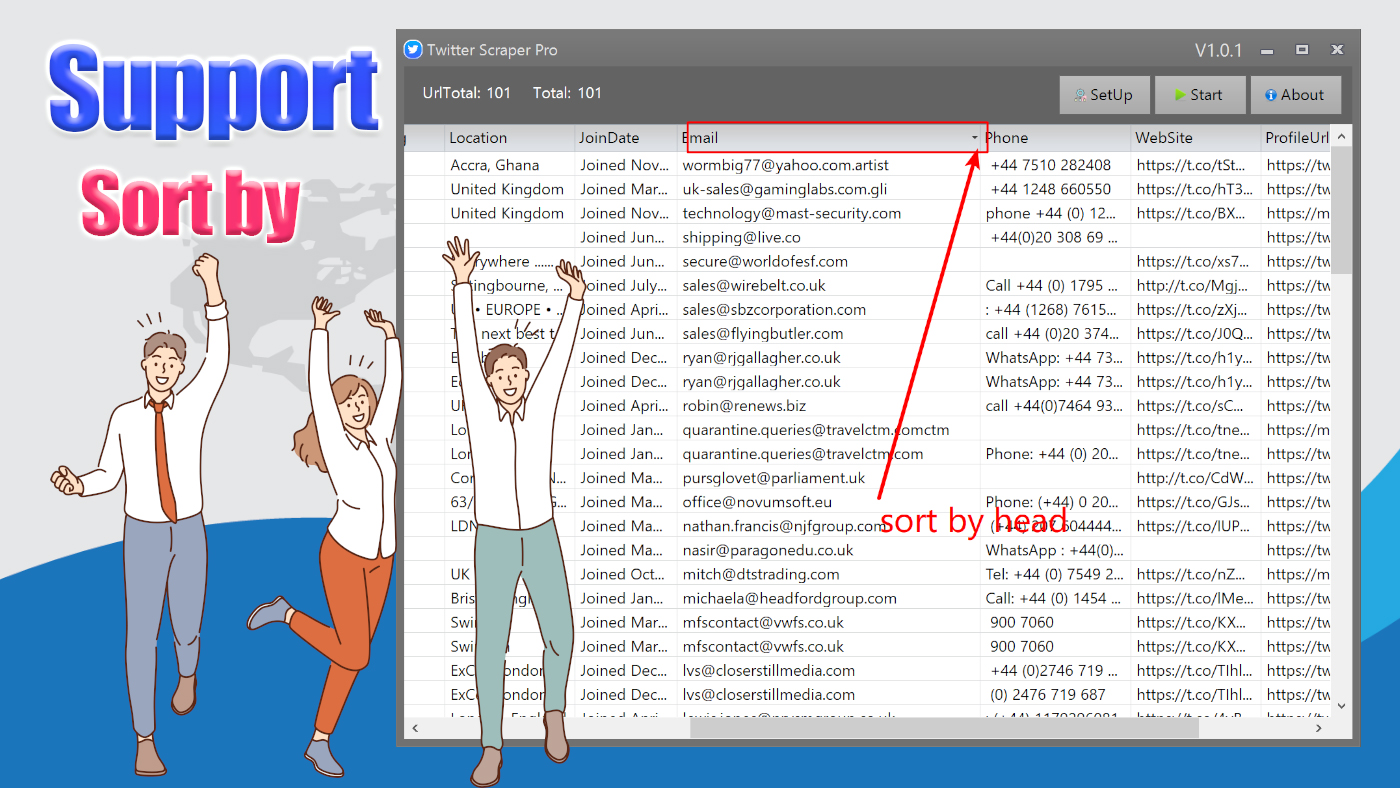Click the vertical scrollbar thumb
Screen dimensions: 1400x788
[1342, 210]
